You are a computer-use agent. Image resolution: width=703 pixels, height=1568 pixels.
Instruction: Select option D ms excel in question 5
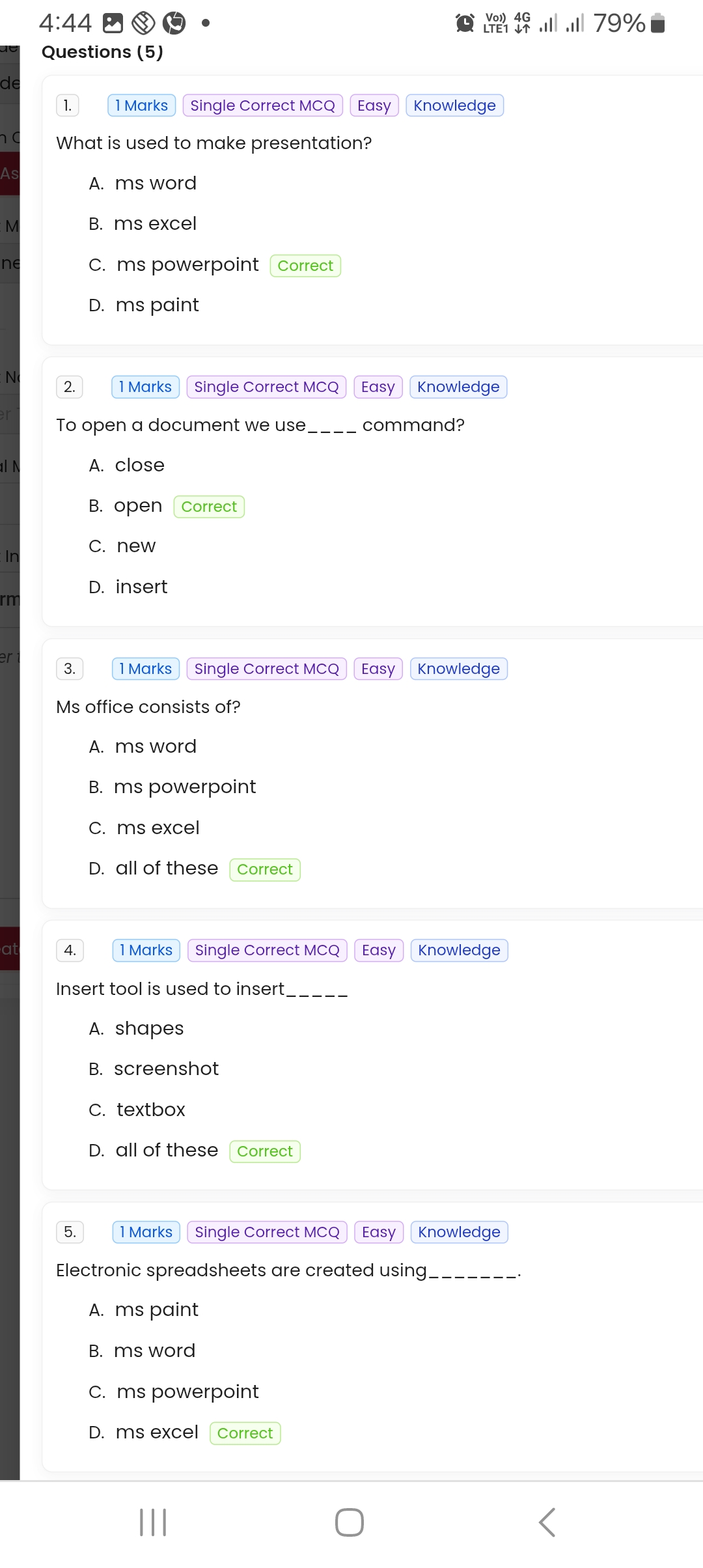[143, 1432]
